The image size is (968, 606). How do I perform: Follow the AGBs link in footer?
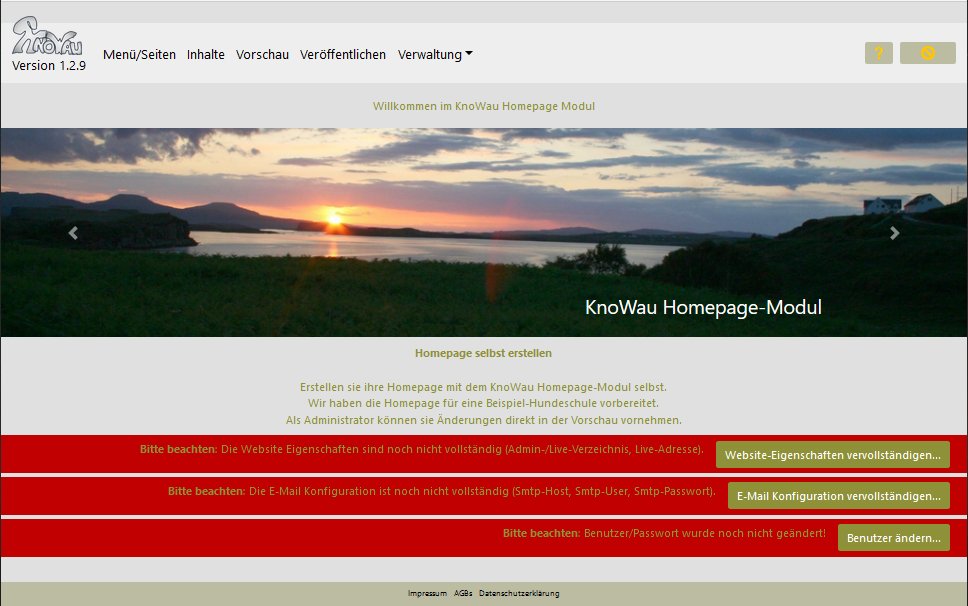[x=463, y=593]
